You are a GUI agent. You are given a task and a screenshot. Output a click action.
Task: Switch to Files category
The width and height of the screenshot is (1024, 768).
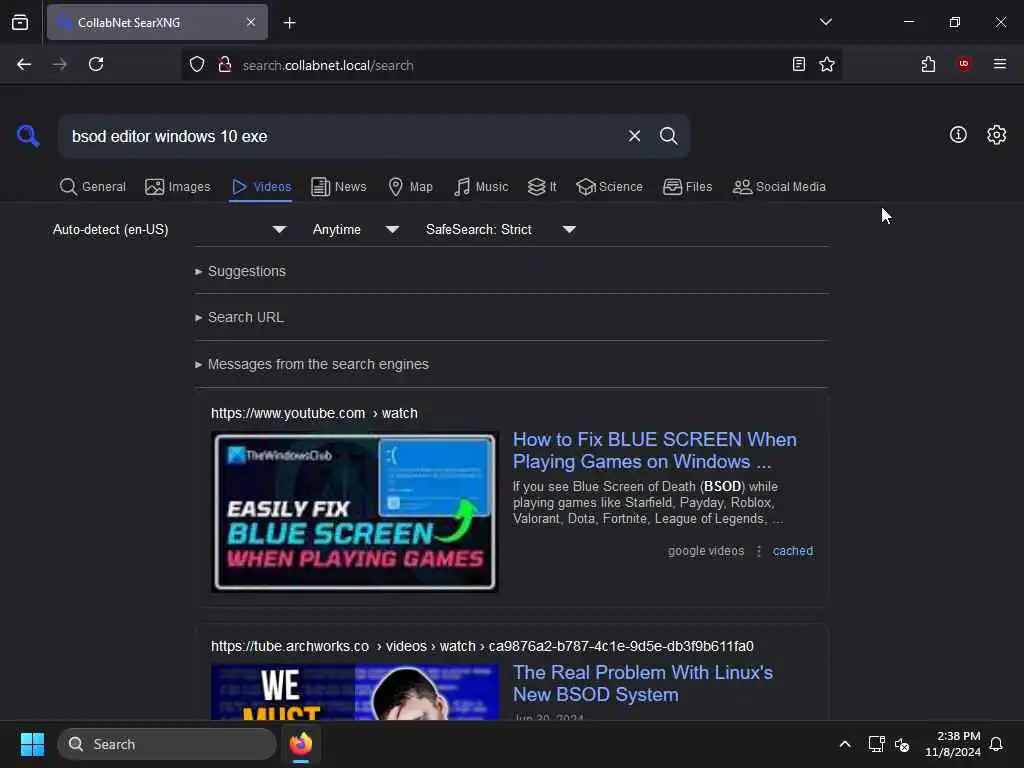tap(687, 187)
